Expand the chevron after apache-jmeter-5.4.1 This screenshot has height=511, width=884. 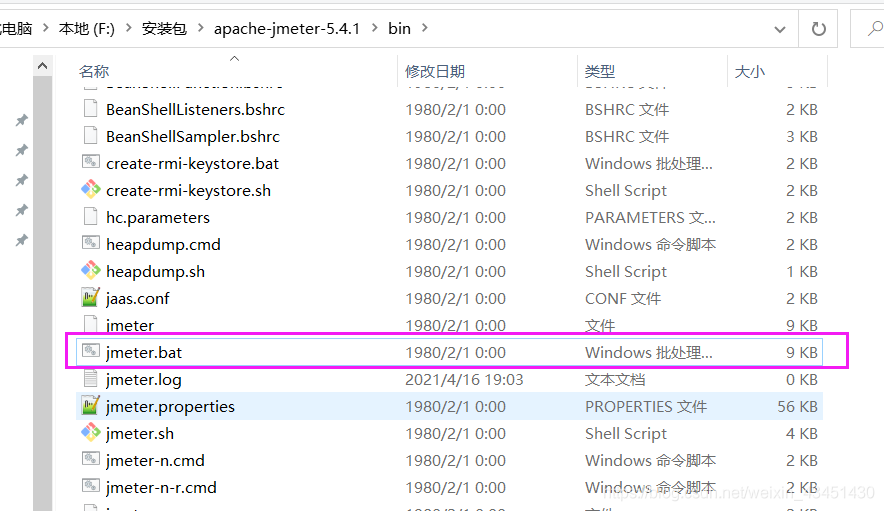(374, 28)
